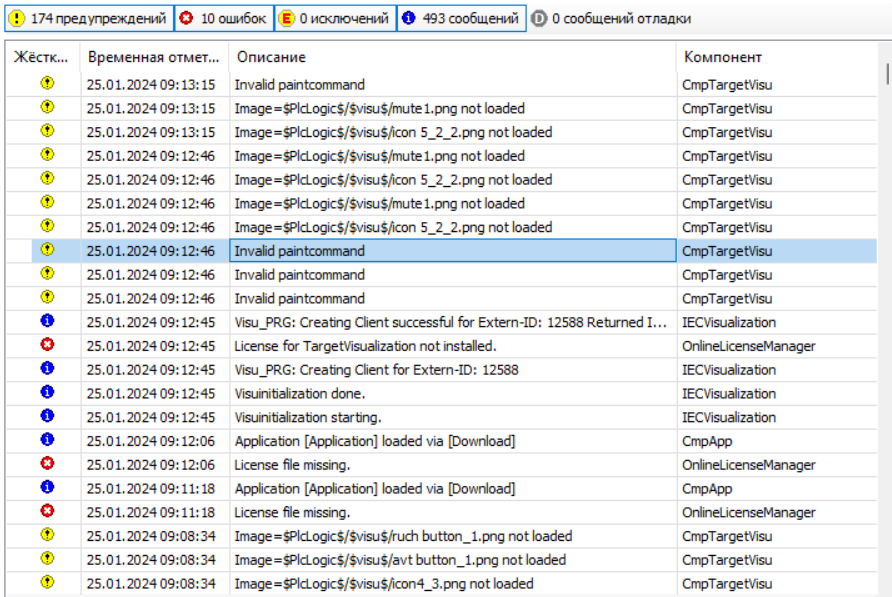Click info icon of 09:11:18 Application loaded row
The width and height of the screenshot is (892, 597).
click(x=47, y=488)
